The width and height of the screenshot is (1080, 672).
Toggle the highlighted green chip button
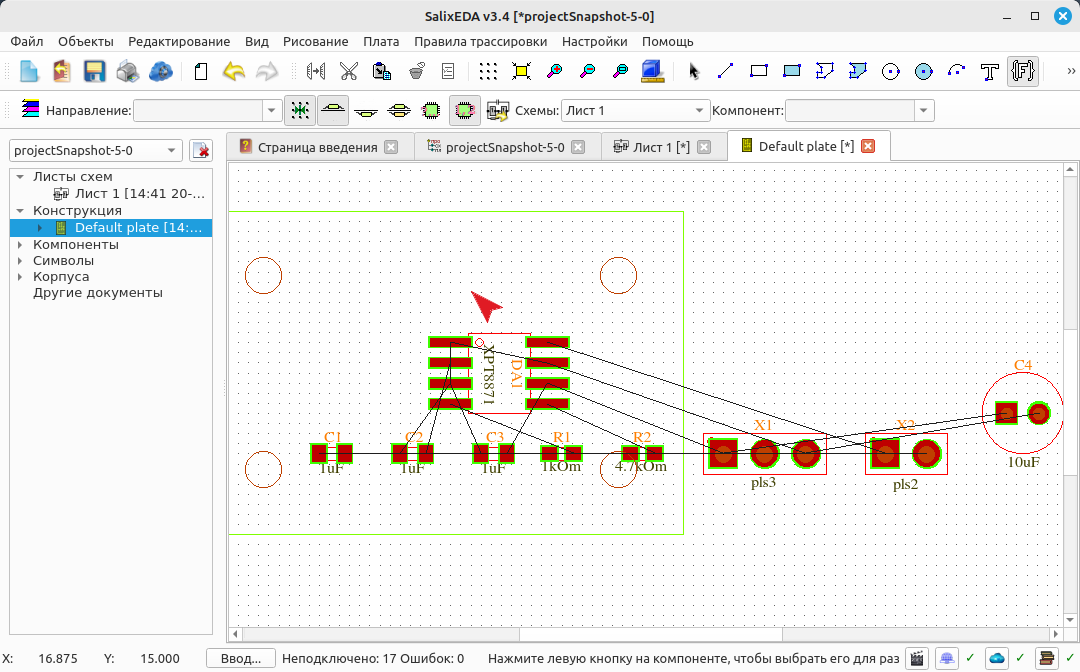click(465, 110)
